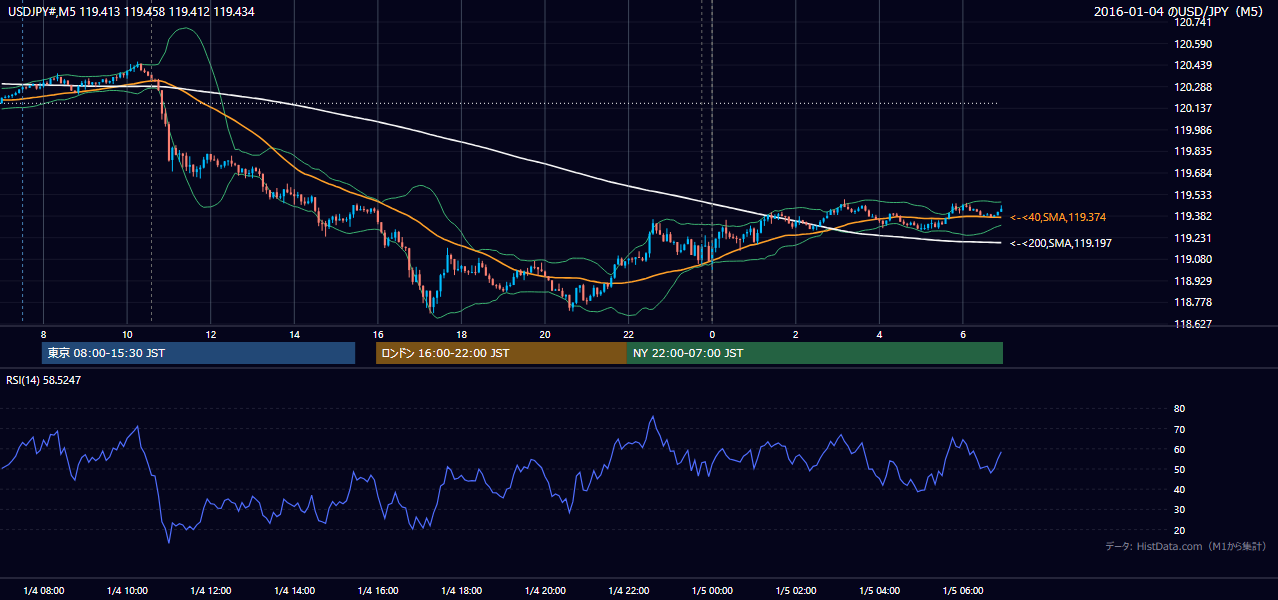Click the 120.439 price axis label
Image resolution: width=1278 pixels, height=600 pixels.
tap(1194, 65)
